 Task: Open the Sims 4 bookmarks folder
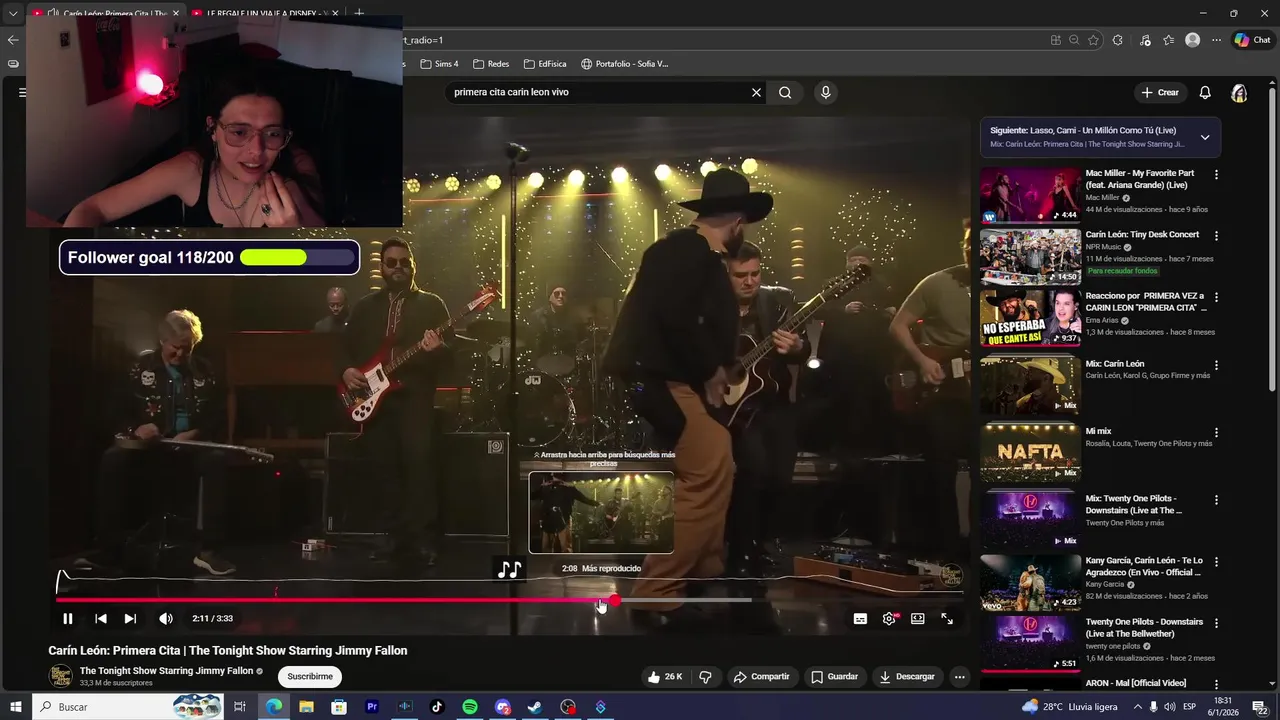point(439,64)
